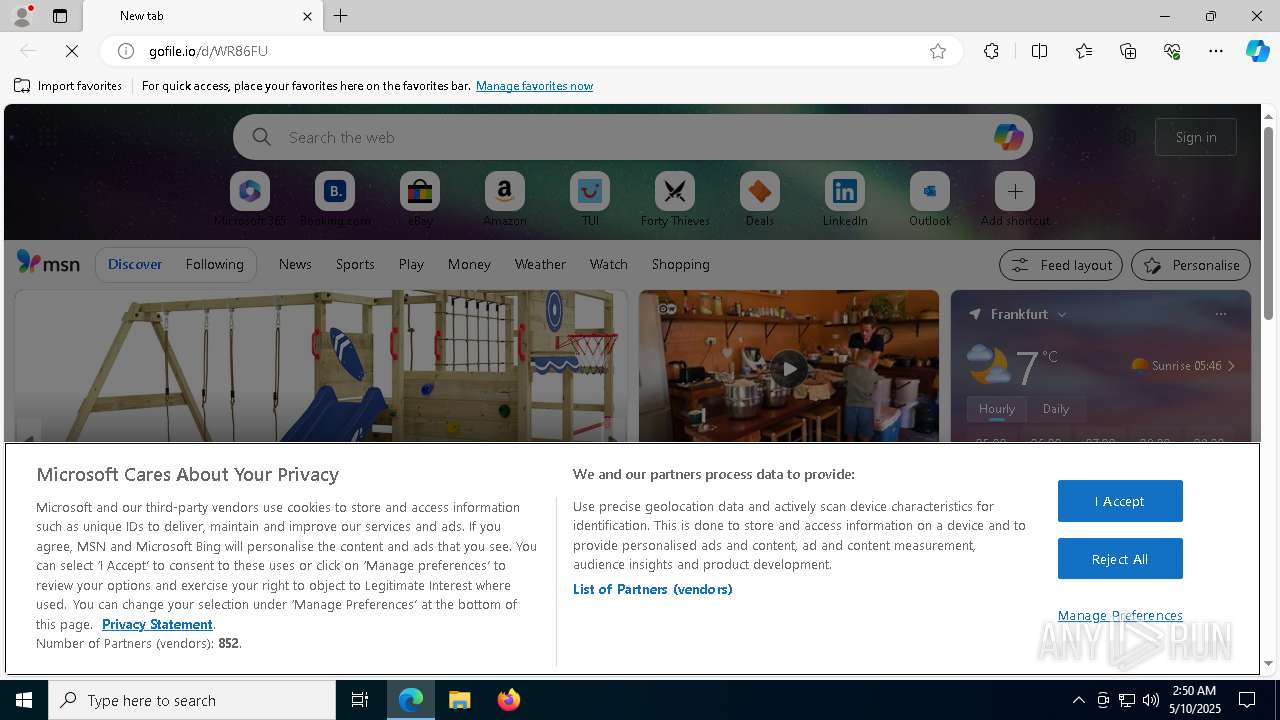
Task: Open the Favorites list icon
Action: click(1084, 51)
